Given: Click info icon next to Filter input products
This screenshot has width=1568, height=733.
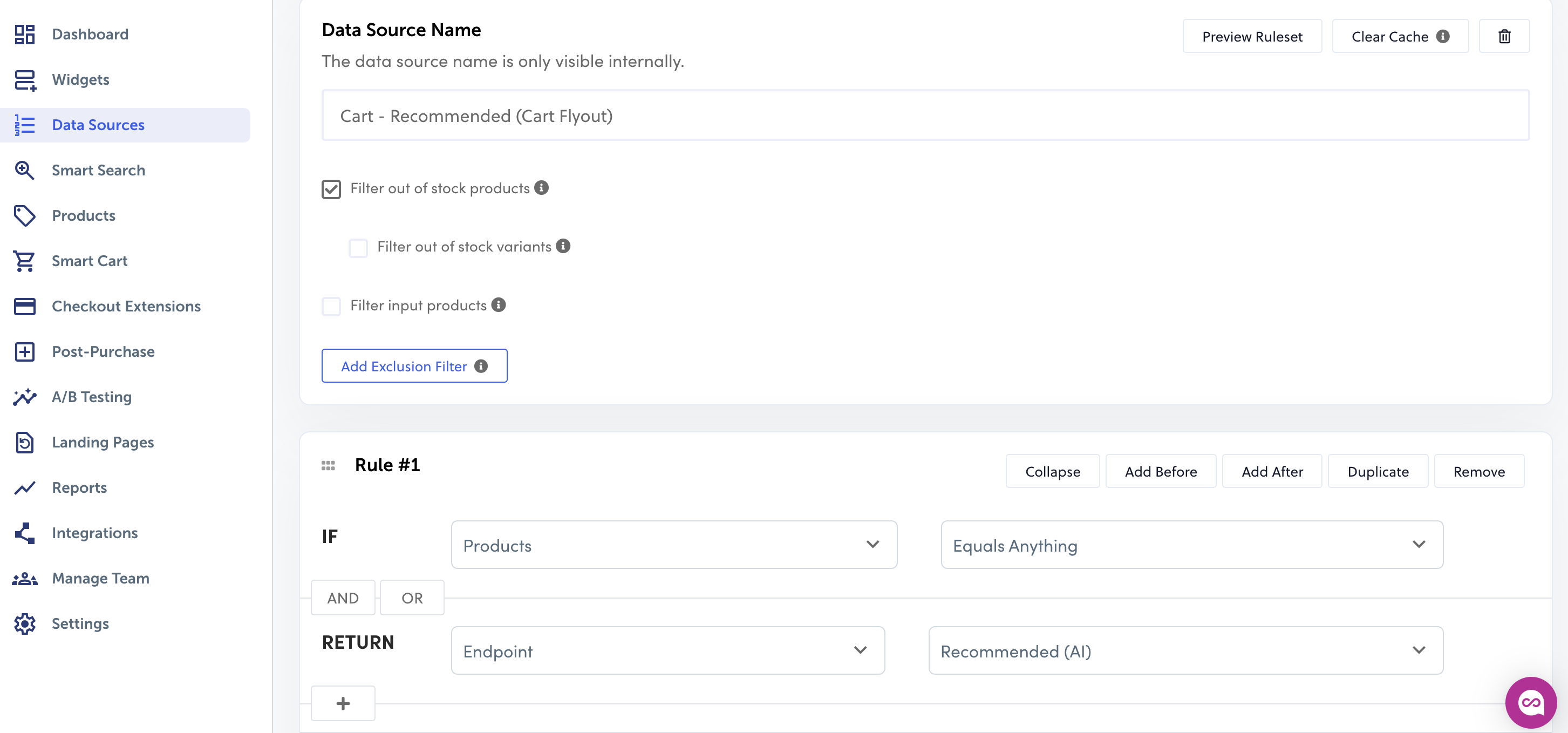Looking at the screenshot, I should point(499,304).
